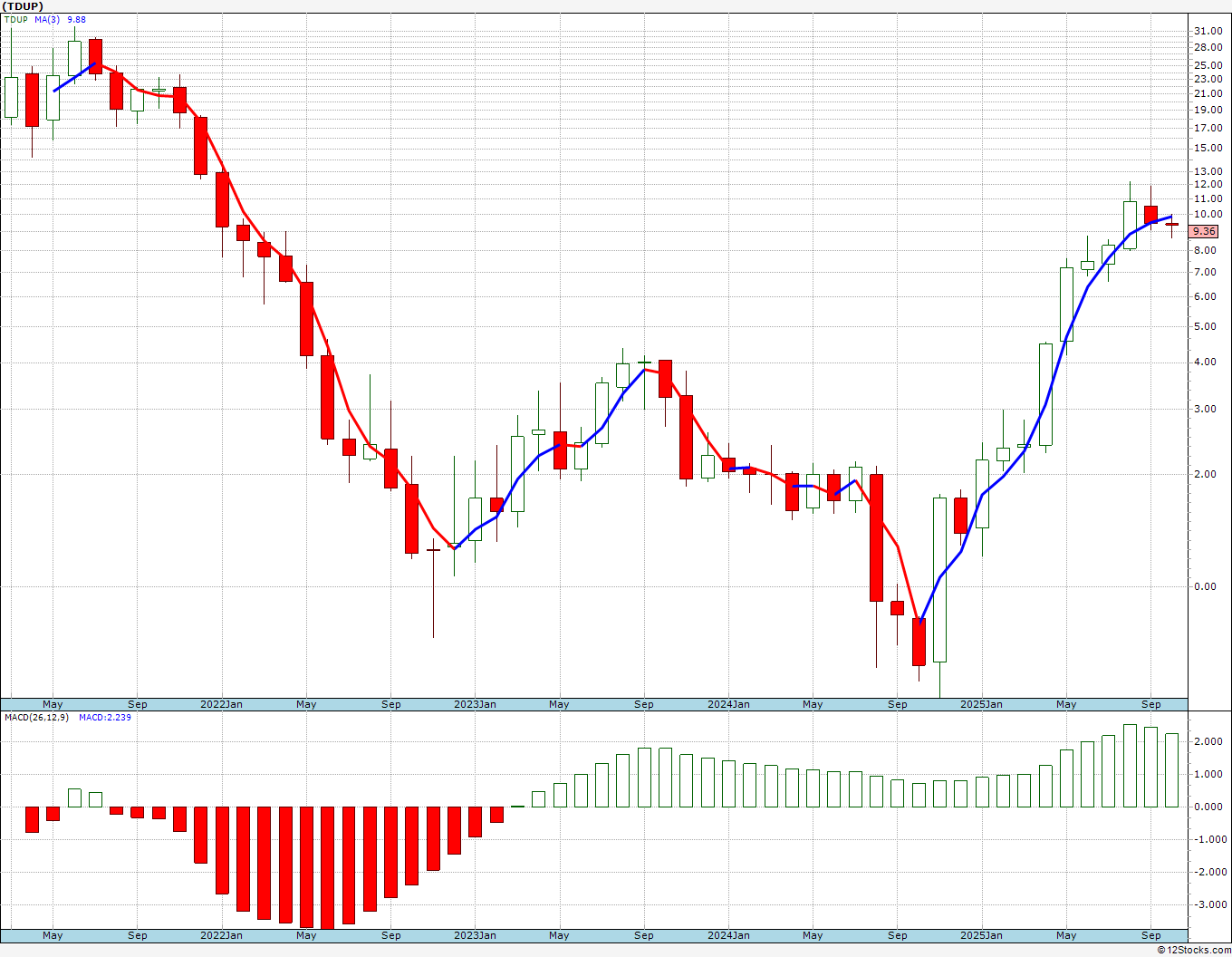1232x957 pixels.
Task: Click the 28.00 price axis label
Action: (1209, 48)
